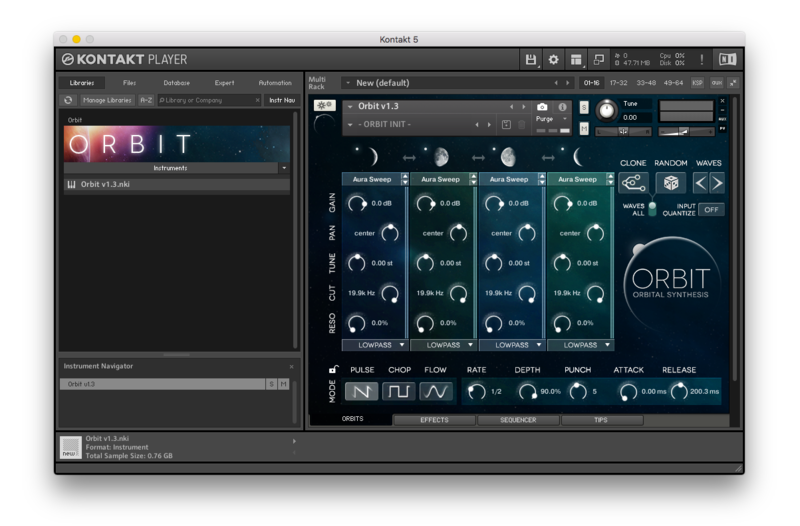This screenshot has width=800, height=526.
Task: Click the CLONE nodes icon
Action: point(633,183)
